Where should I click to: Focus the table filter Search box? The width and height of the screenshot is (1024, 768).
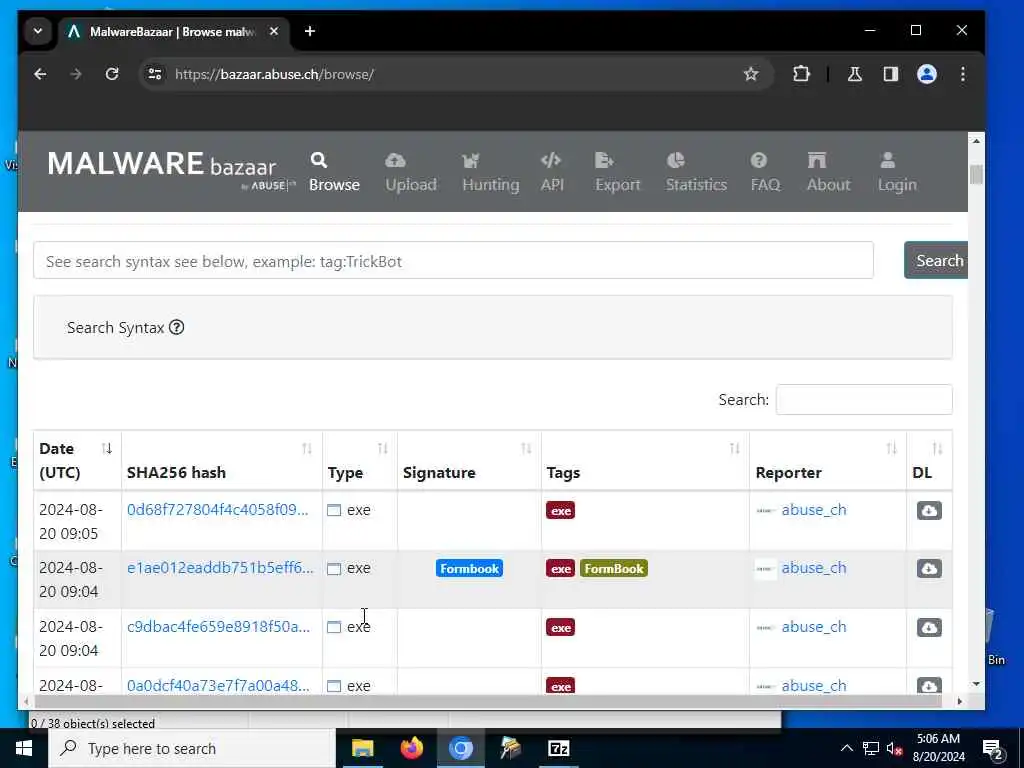coord(863,399)
